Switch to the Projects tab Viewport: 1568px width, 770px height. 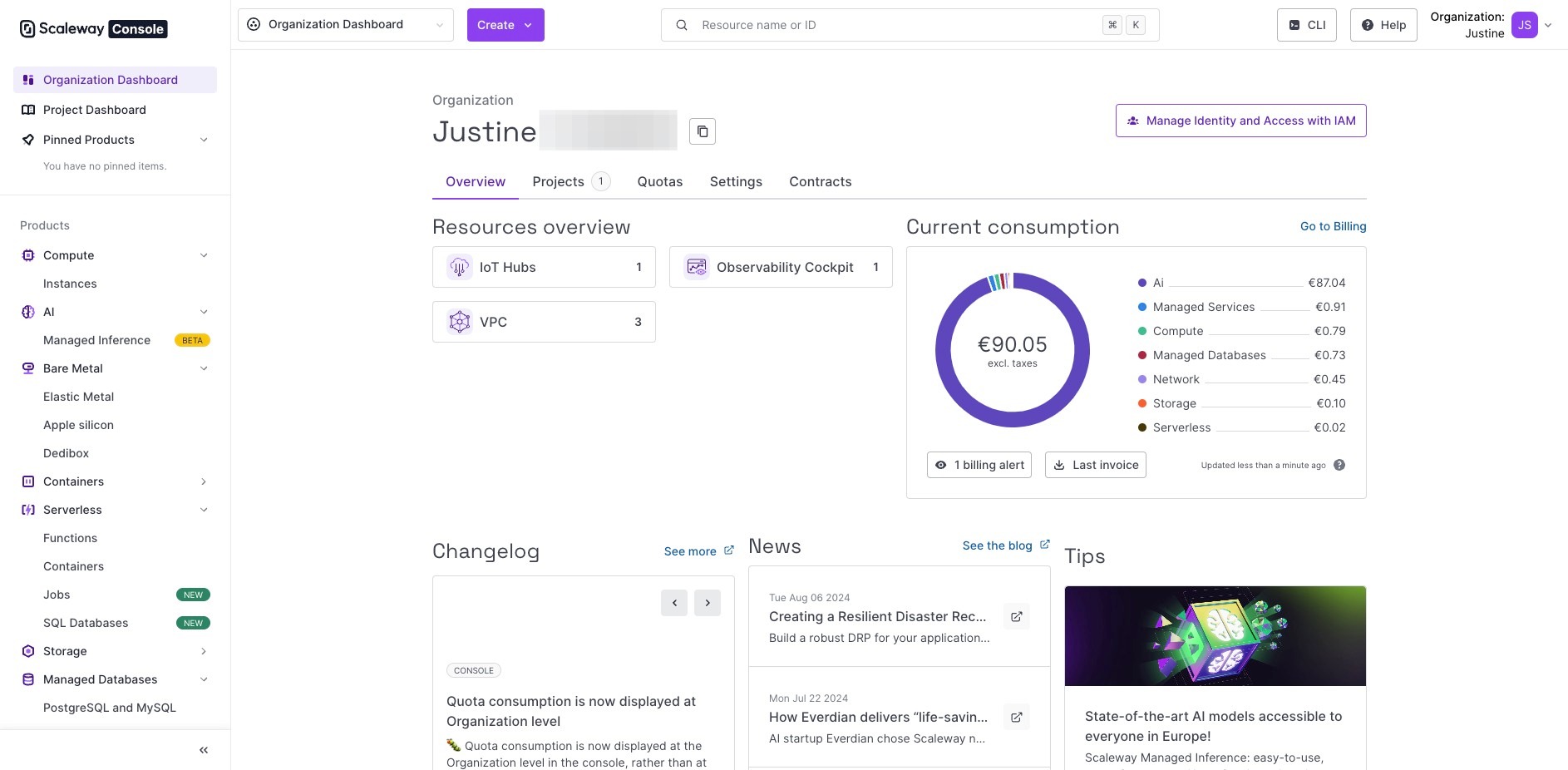[571, 182]
